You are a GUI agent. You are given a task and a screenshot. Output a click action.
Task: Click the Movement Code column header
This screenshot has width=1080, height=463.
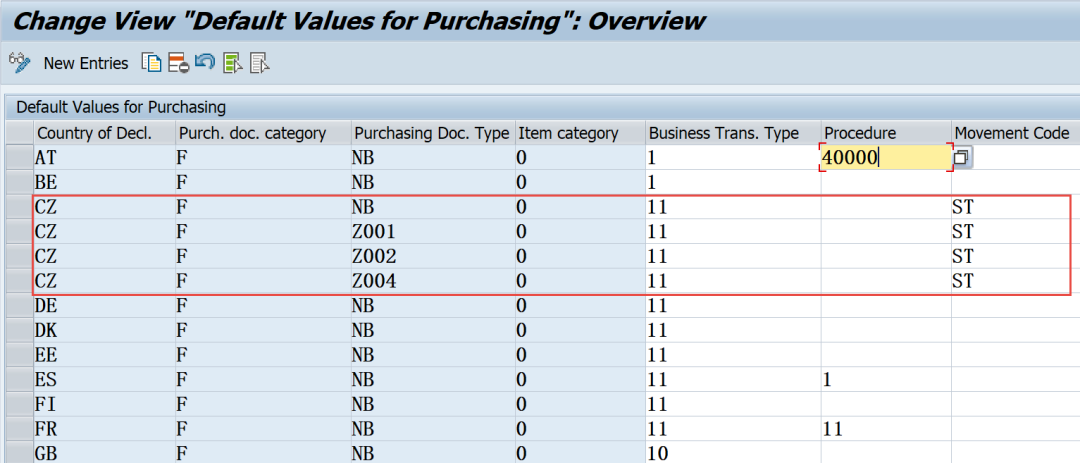[x=1016, y=133]
